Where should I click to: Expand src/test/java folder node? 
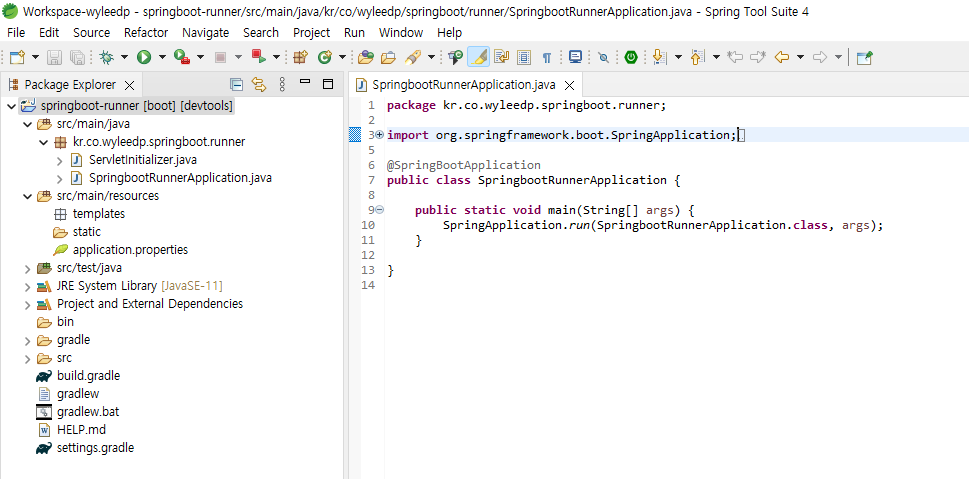click(27, 269)
